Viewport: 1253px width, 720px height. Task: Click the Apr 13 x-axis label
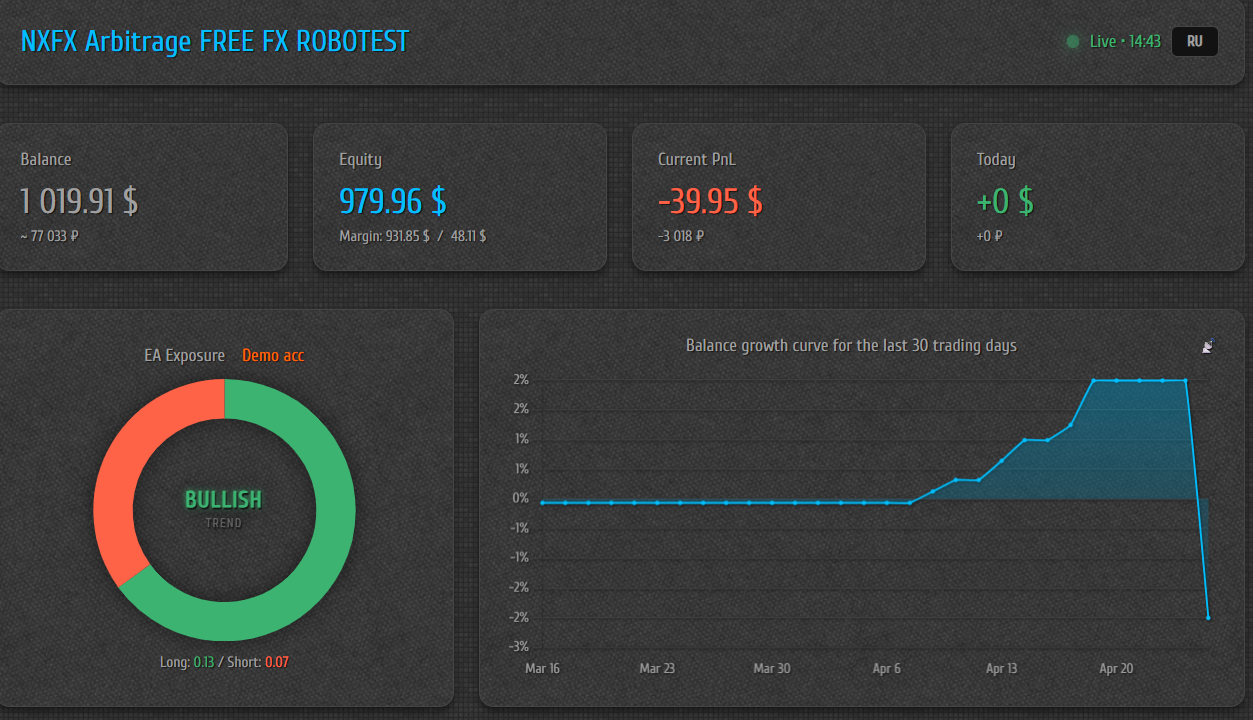1001,668
